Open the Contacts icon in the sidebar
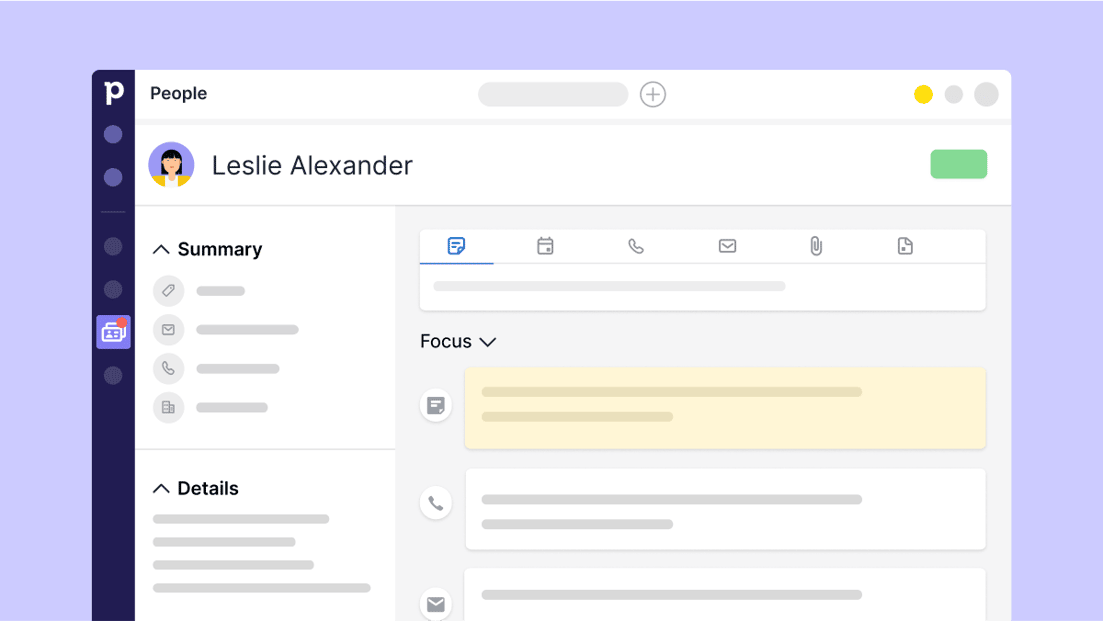Image resolution: width=1103 pixels, height=621 pixels. click(x=113, y=332)
